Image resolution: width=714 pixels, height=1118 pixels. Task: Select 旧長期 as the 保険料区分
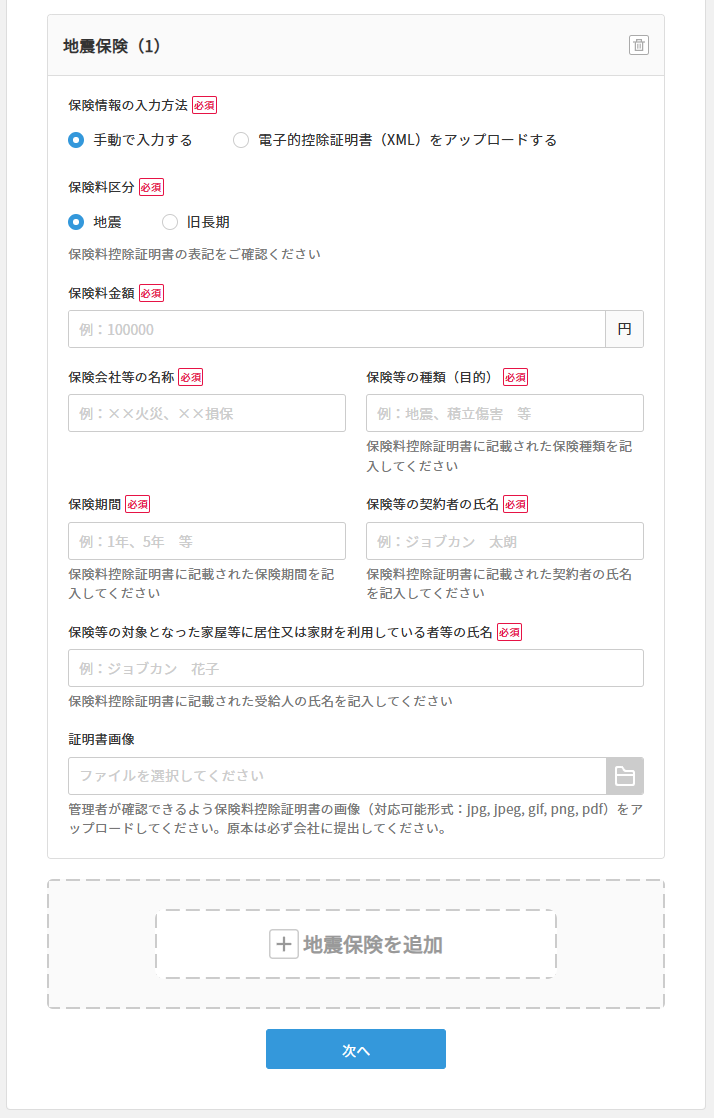170,222
